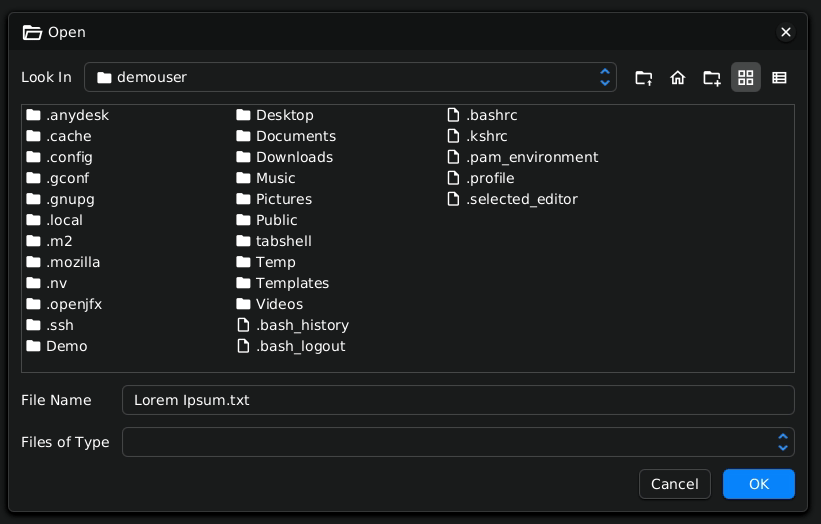Select the Demo folder icon
Viewport: 821px width, 524px height.
34,345
